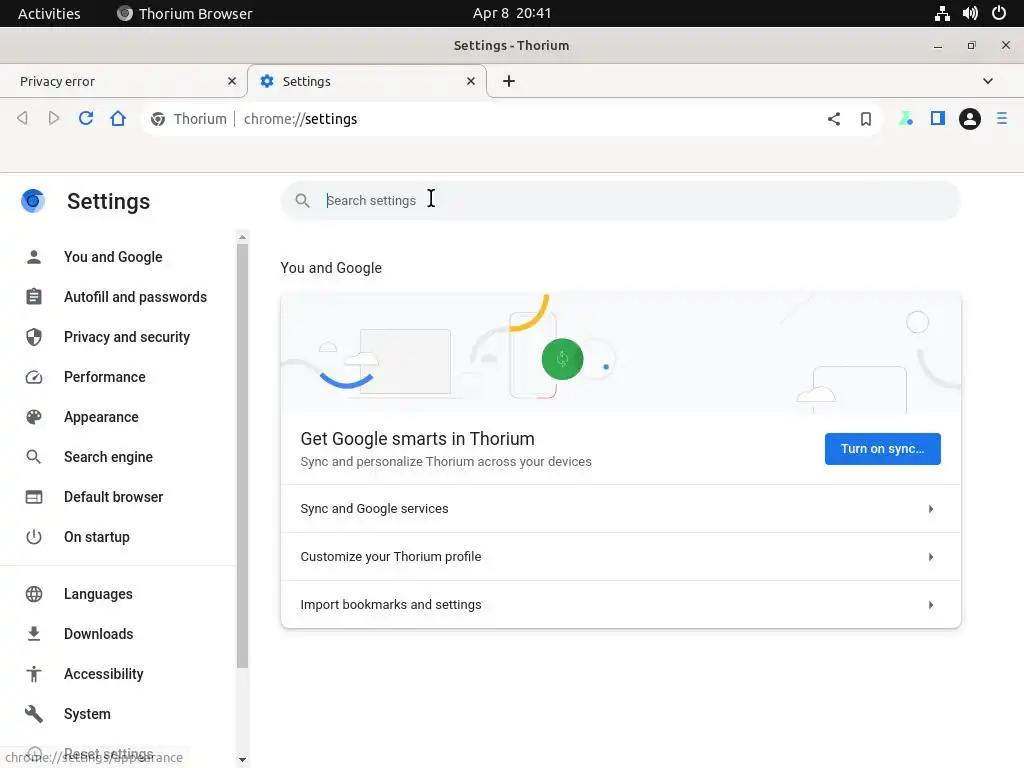Open Appearance settings section

click(101, 417)
